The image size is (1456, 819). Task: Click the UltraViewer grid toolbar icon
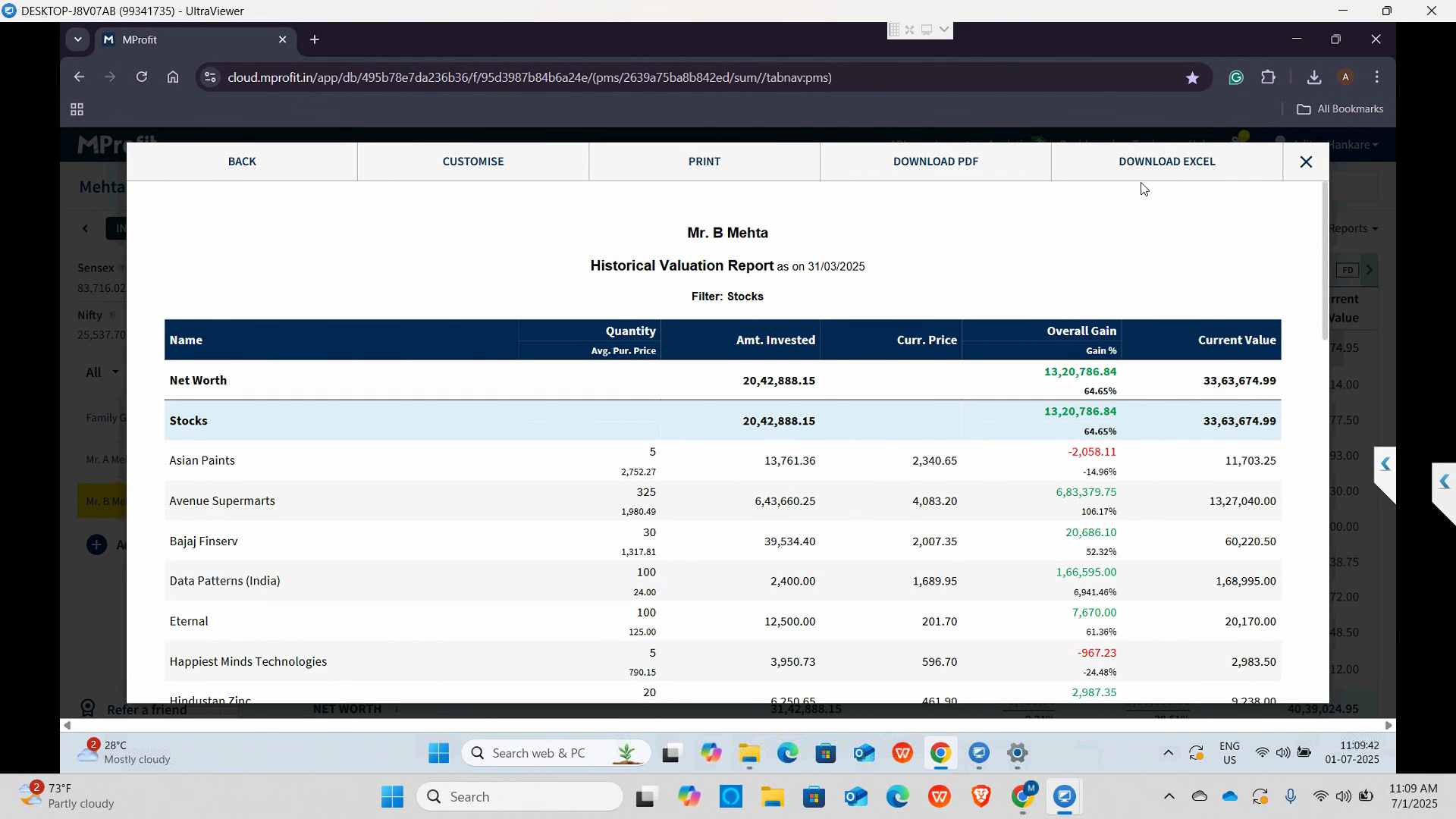pyautogui.click(x=894, y=30)
